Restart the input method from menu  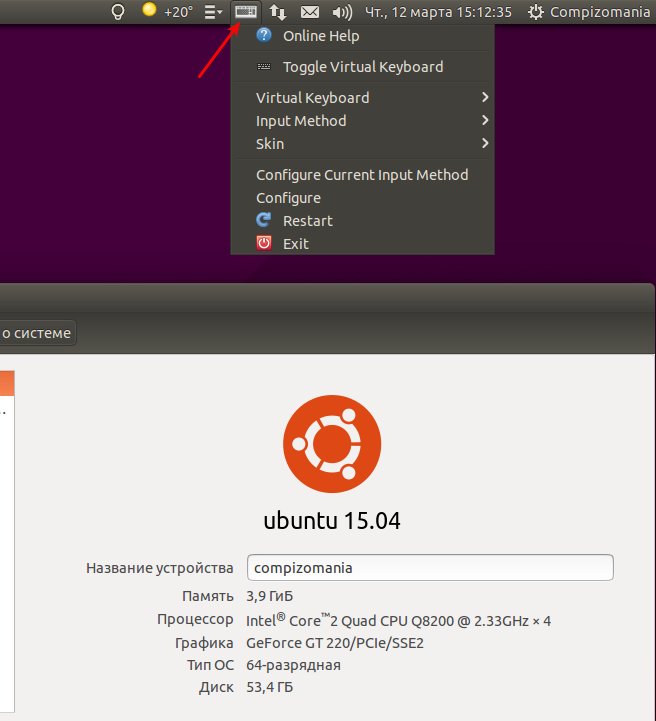(x=362, y=221)
